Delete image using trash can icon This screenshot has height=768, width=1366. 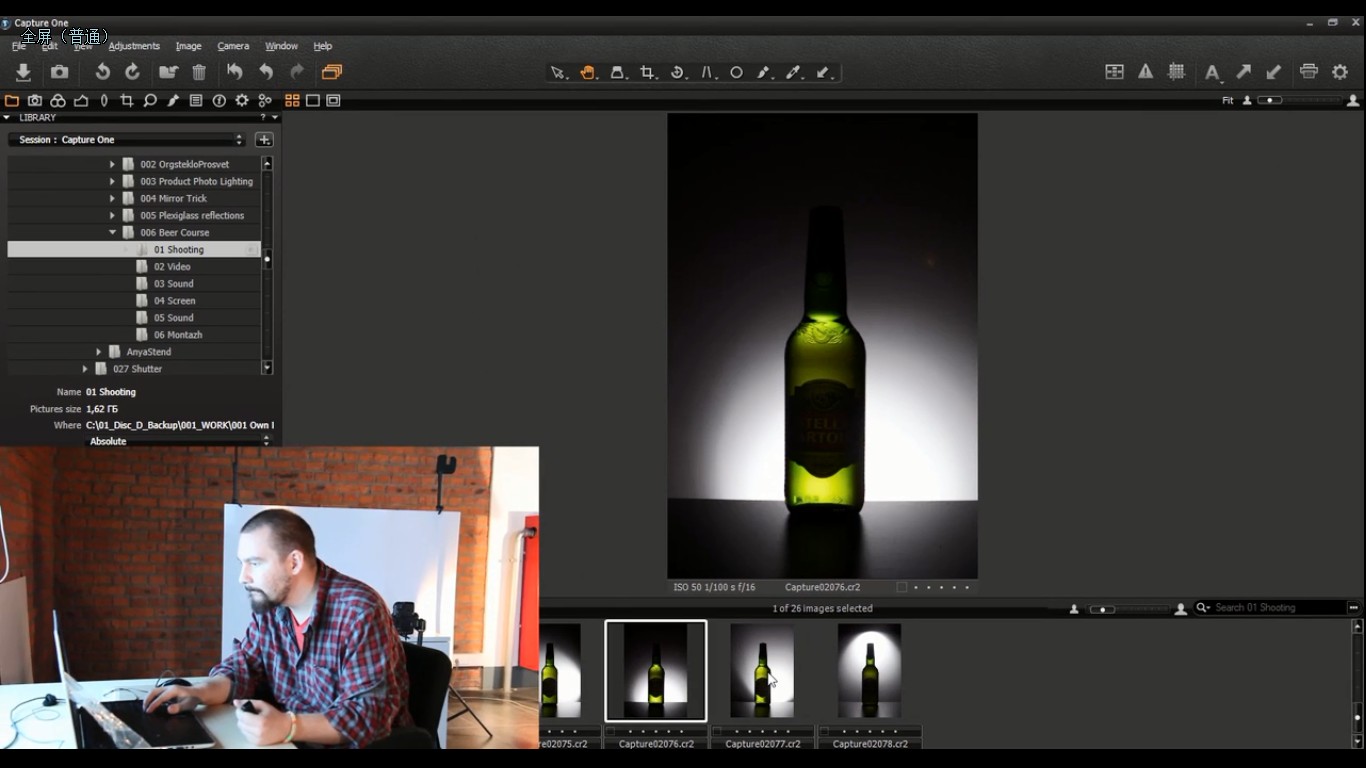pyautogui.click(x=199, y=72)
